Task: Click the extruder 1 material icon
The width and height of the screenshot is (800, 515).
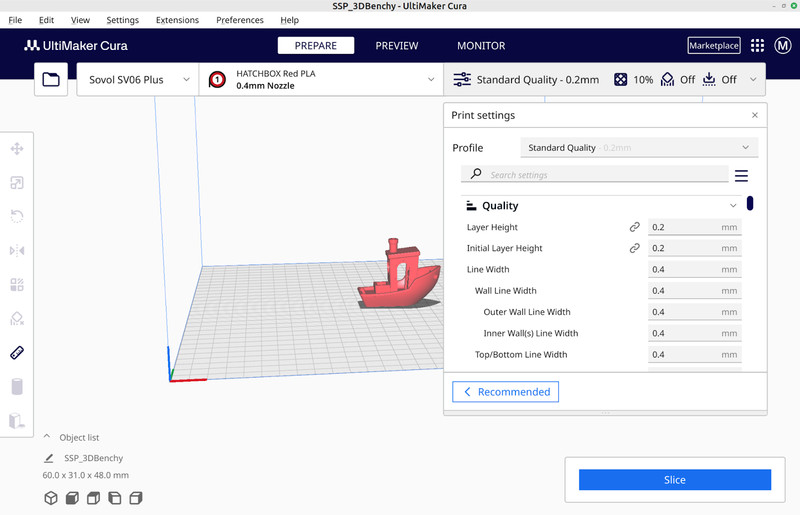Action: [217, 80]
